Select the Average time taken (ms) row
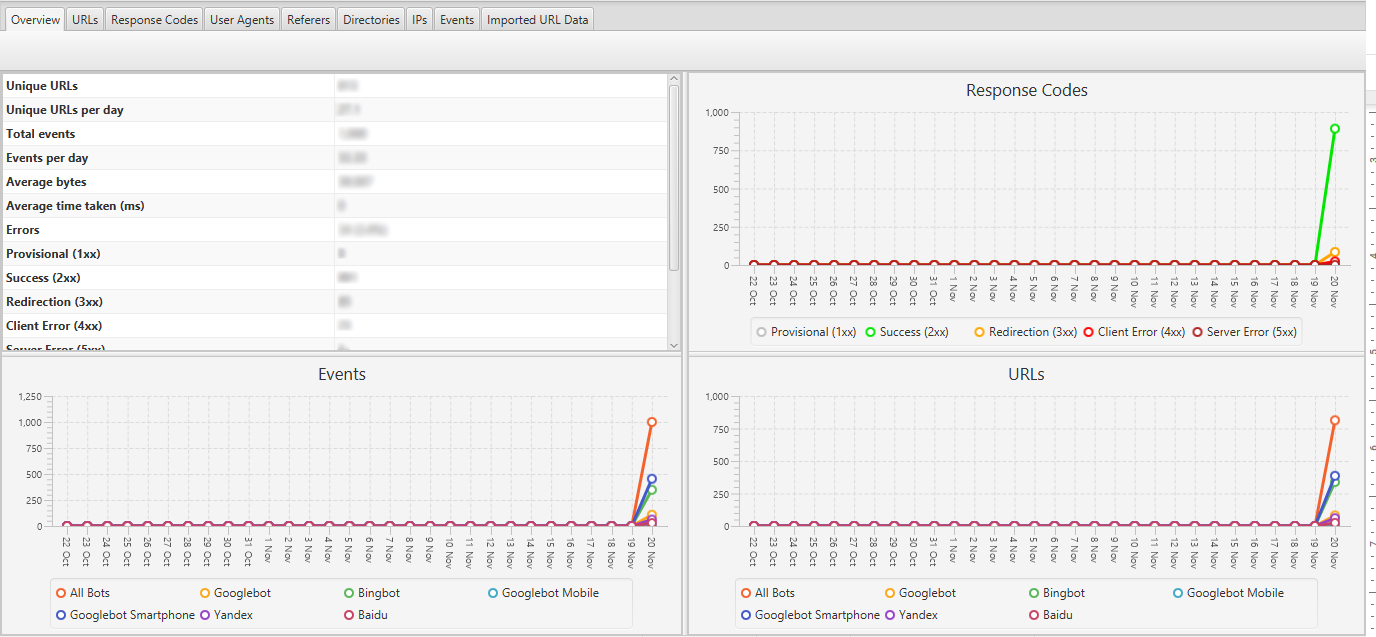The height and width of the screenshot is (637, 1376). pos(170,206)
